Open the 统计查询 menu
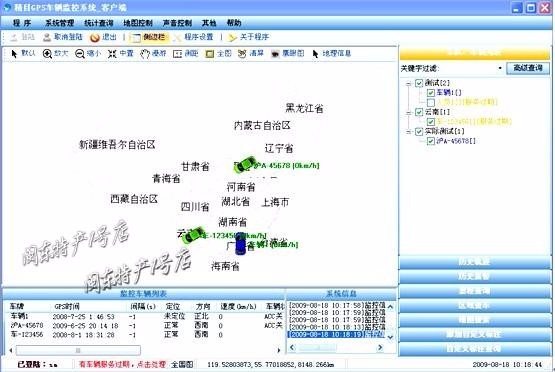The height and width of the screenshot is (372, 555). coord(99,23)
